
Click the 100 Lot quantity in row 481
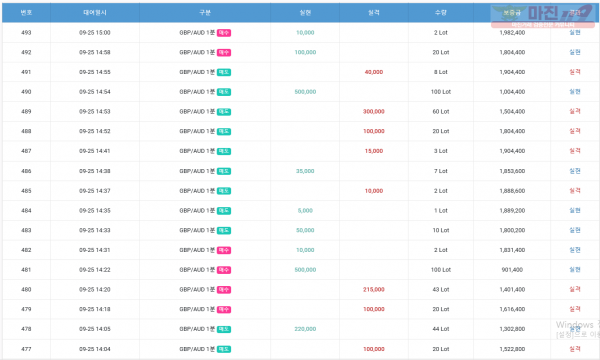click(441, 270)
